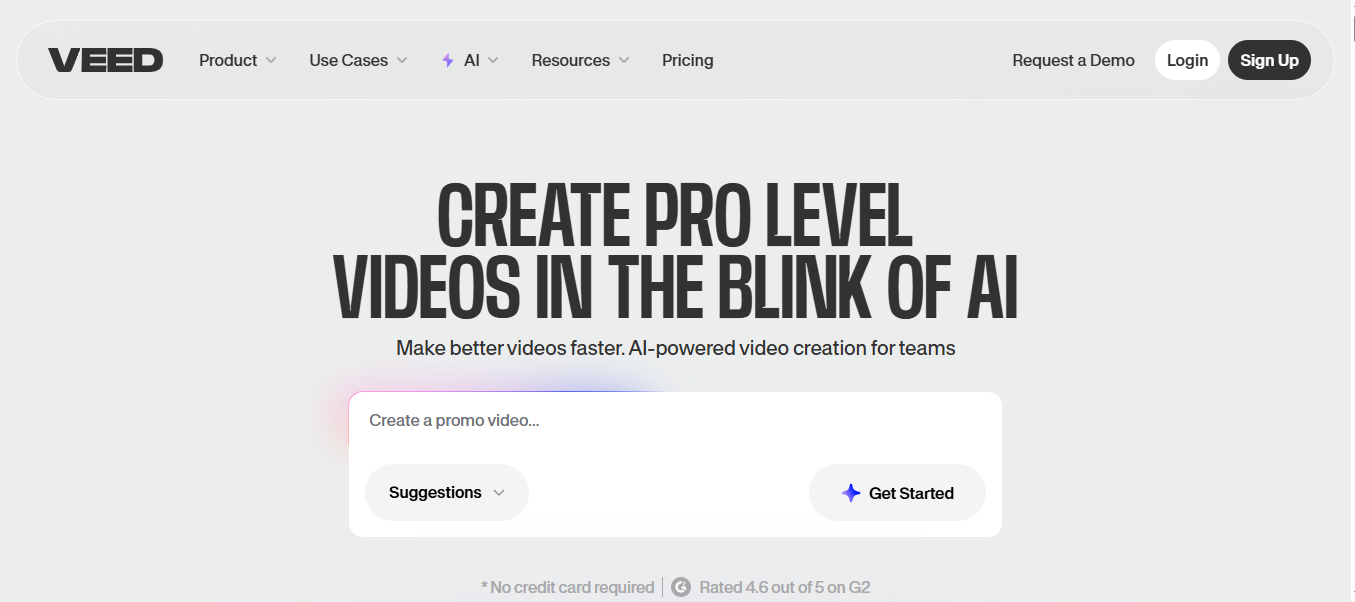Click the sparkle icon in Get Started
The width and height of the screenshot is (1355, 602).
(x=851, y=493)
